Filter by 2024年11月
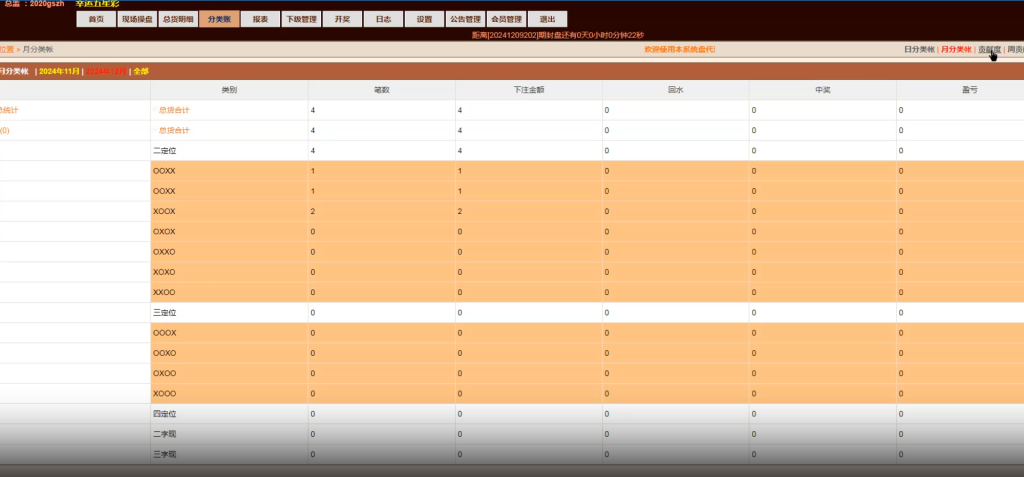Screen dimensions: 1024x477 59,71
